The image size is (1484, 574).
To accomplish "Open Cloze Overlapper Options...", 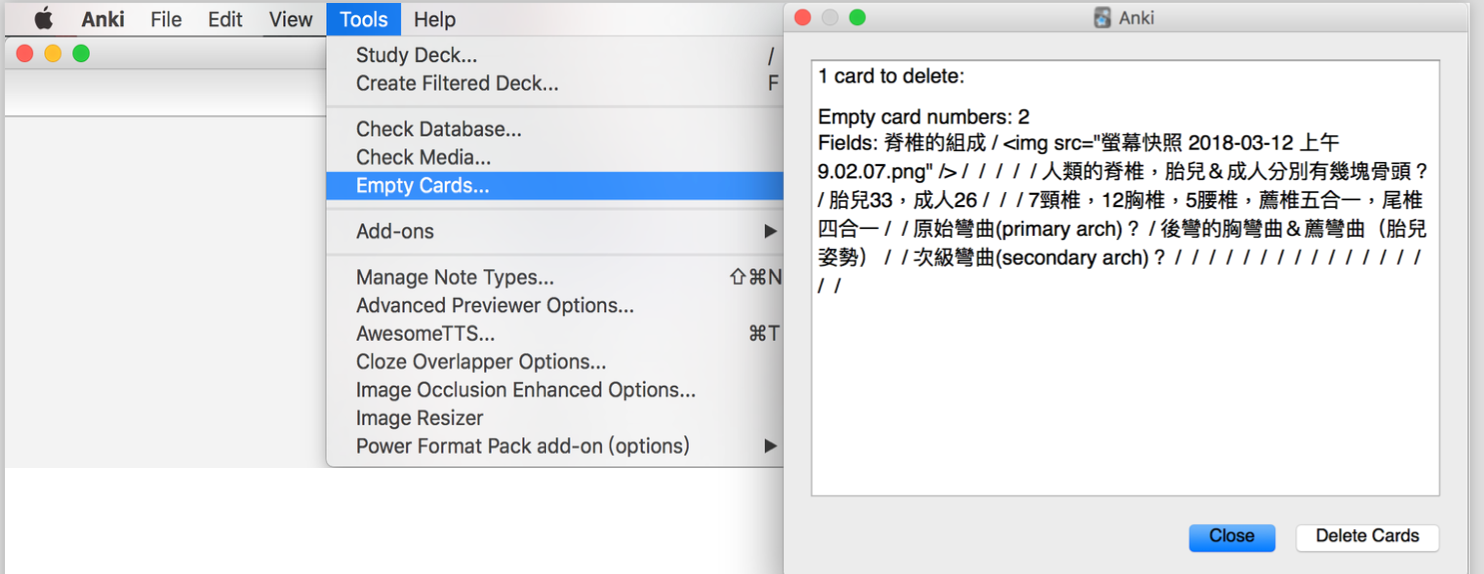I will tap(555, 361).
